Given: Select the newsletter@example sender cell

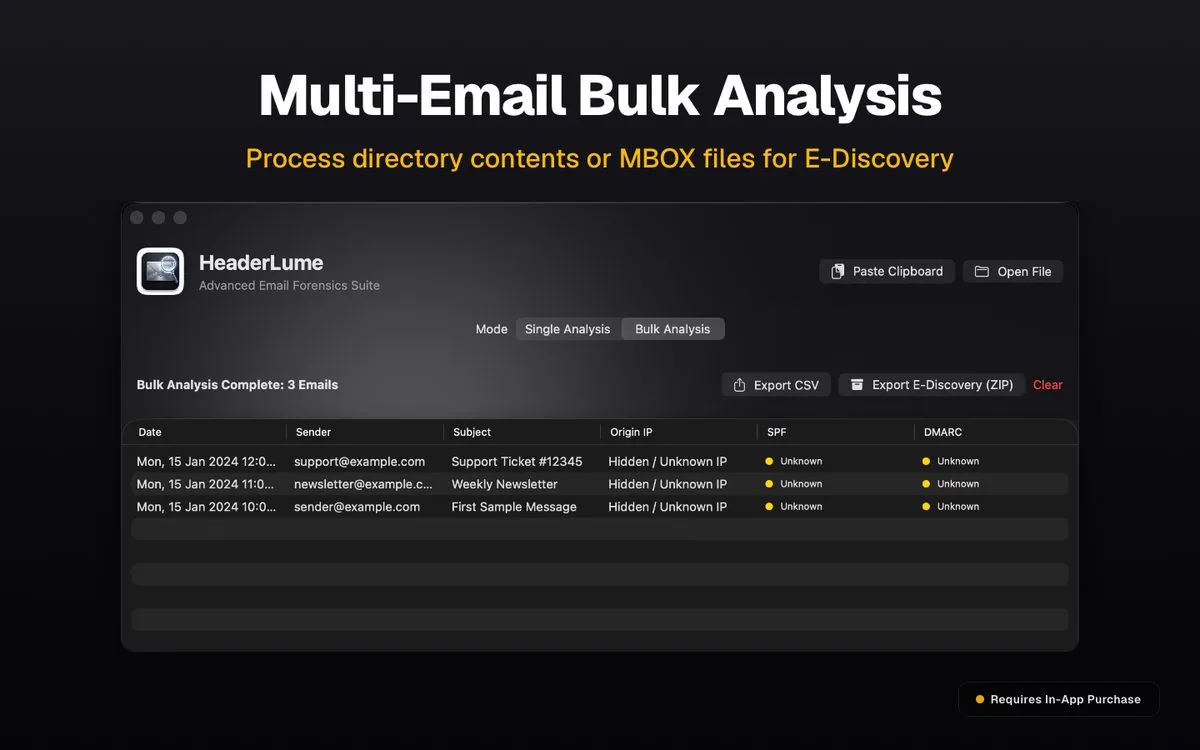Looking at the screenshot, I should pyautogui.click(x=363, y=484).
